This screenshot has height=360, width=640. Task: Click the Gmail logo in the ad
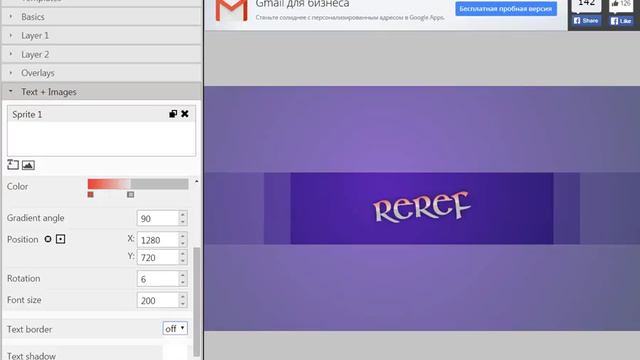[x=231, y=11]
